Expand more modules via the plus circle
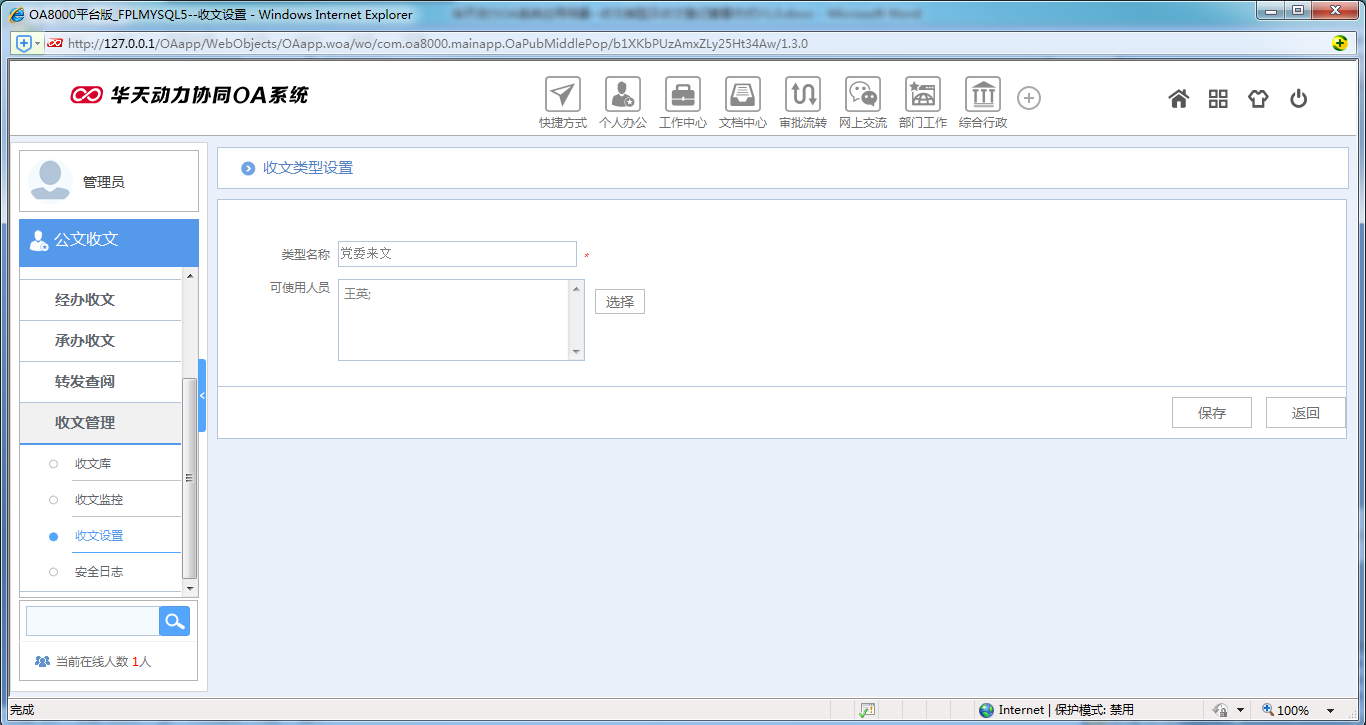Image resolution: width=1366 pixels, height=725 pixels. [x=1028, y=97]
